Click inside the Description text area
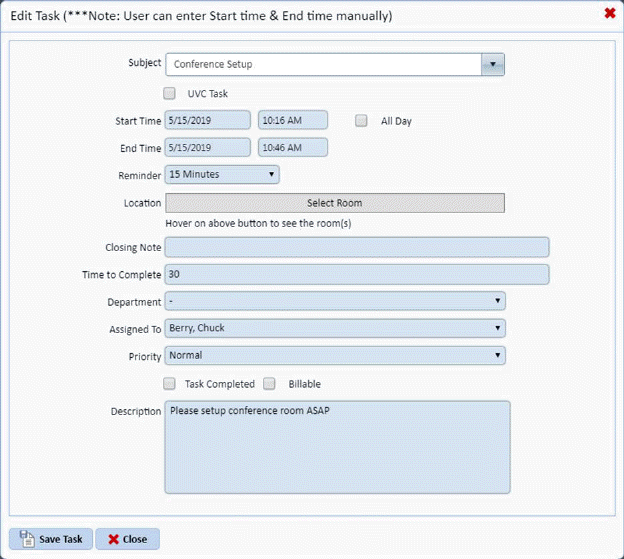The width and height of the screenshot is (624, 559). (337, 447)
